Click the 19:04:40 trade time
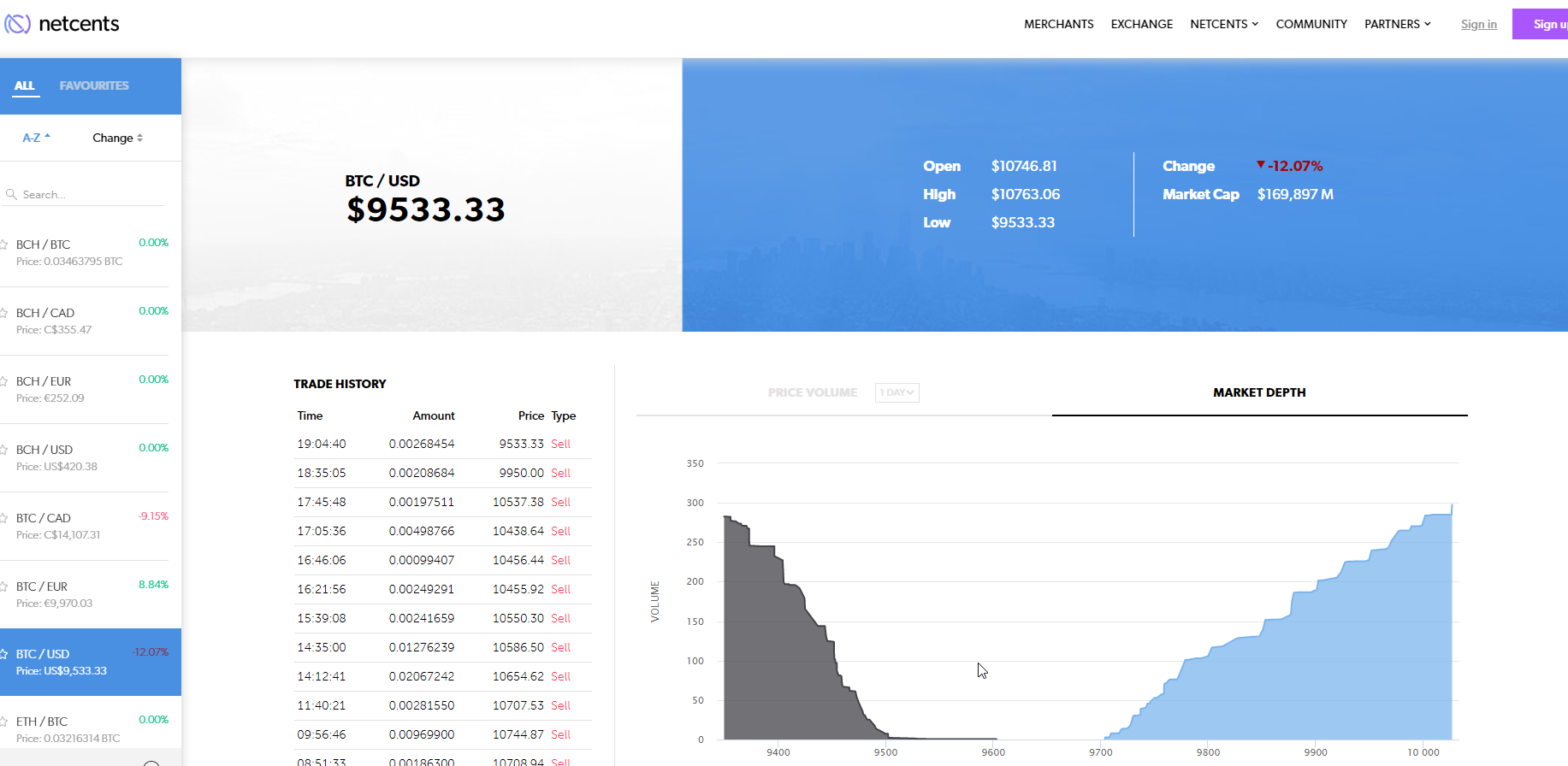Screen dimensions: 1568x766 pyautogui.click(x=322, y=444)
